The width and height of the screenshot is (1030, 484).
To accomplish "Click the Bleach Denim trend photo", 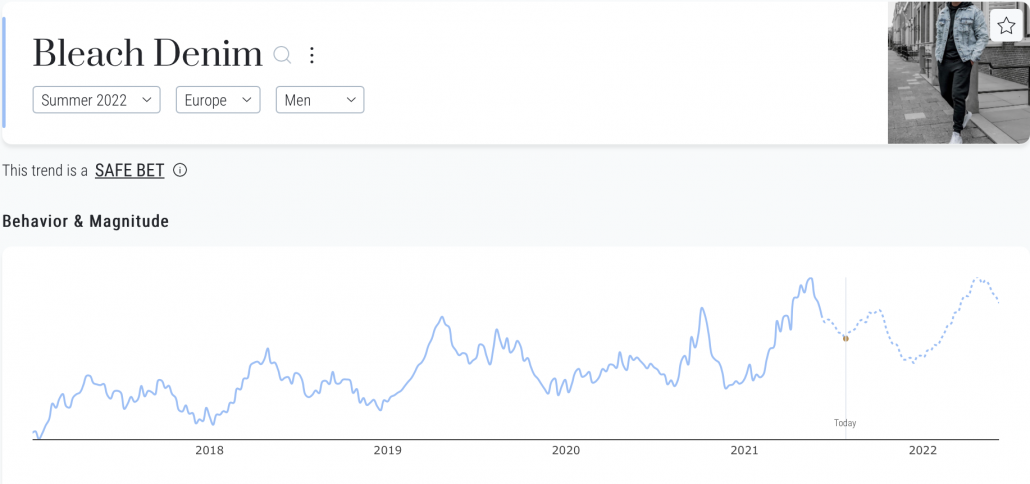I will [958, 72].
